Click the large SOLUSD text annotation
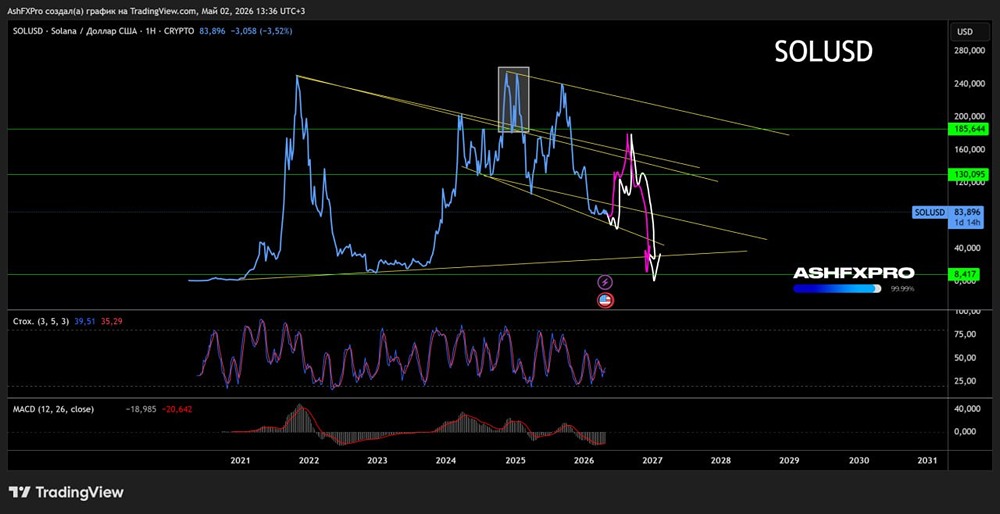Screen dimensions: 1000x514 [823, 52]
